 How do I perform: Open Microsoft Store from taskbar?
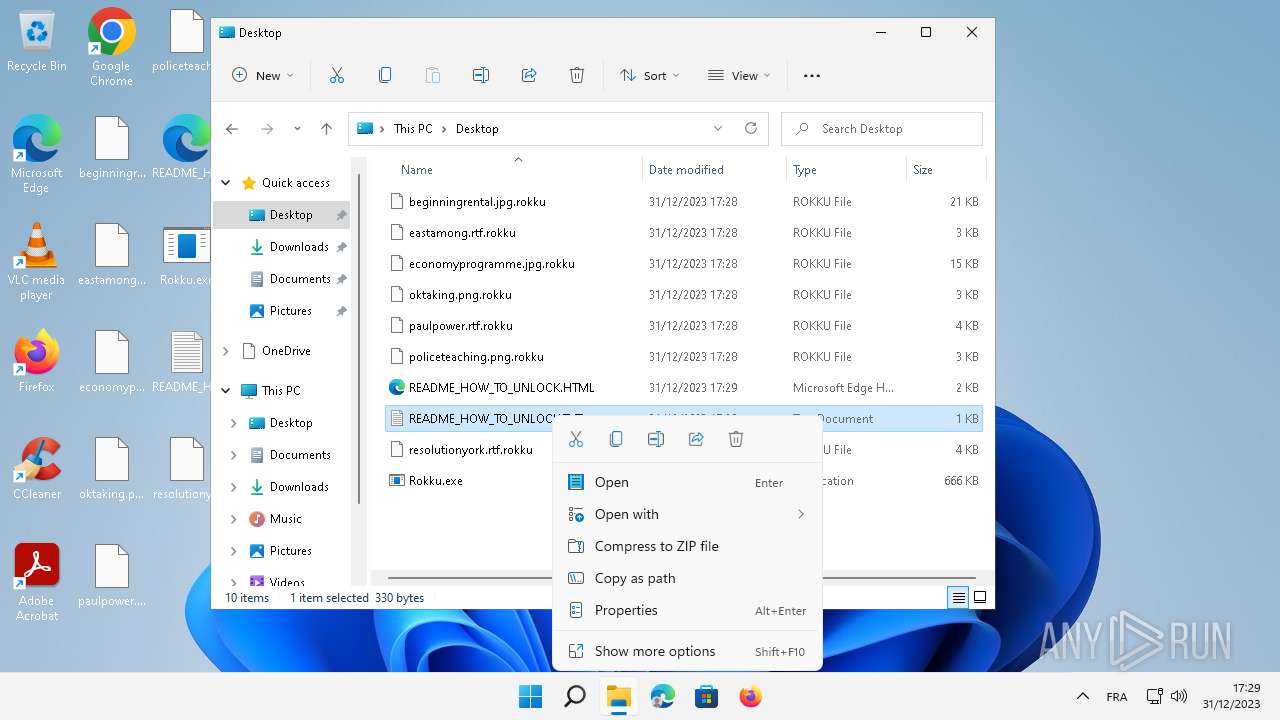click(706, 696)
